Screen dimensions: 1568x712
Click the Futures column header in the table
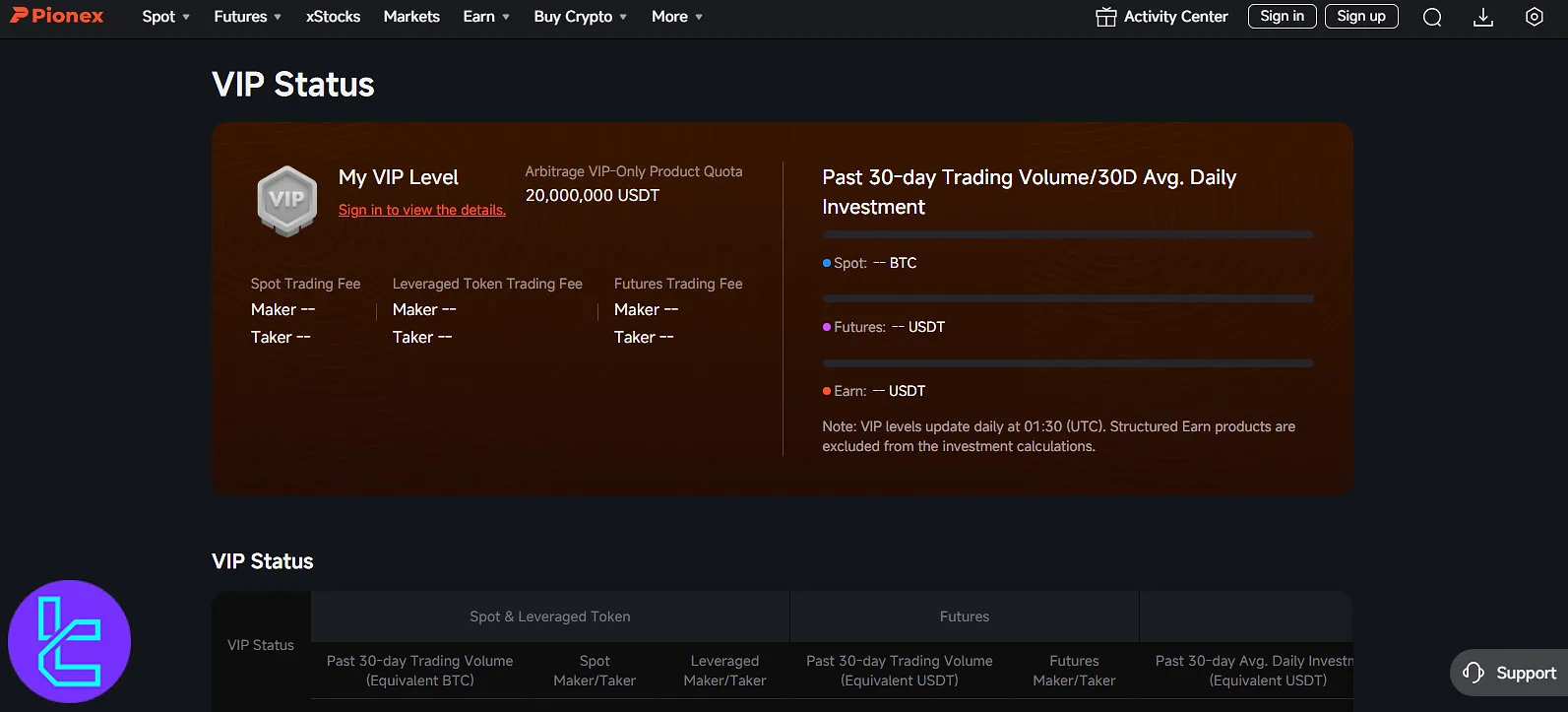[964, 616]
